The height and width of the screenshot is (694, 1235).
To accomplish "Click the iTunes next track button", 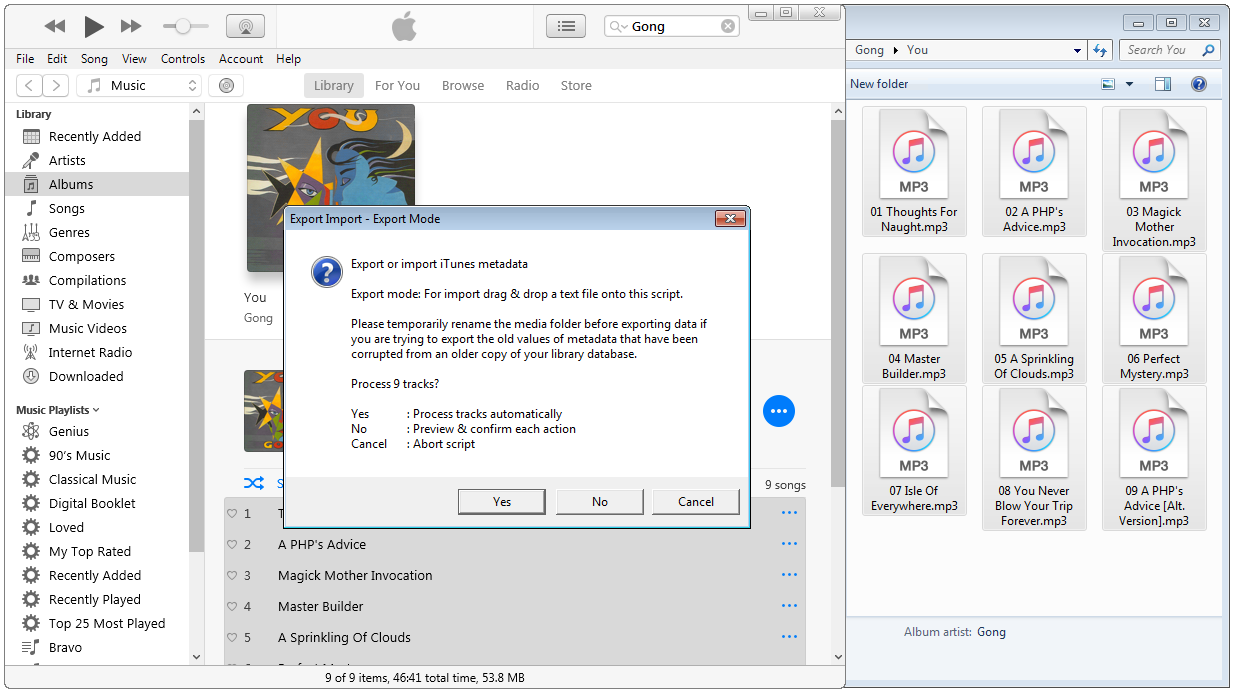I will (x=131, y=26).
